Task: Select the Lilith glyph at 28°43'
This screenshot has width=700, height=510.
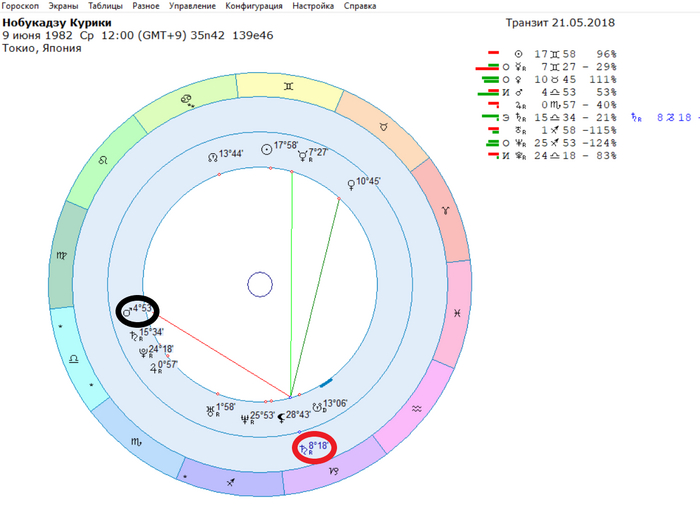Action: pos(281,418)
